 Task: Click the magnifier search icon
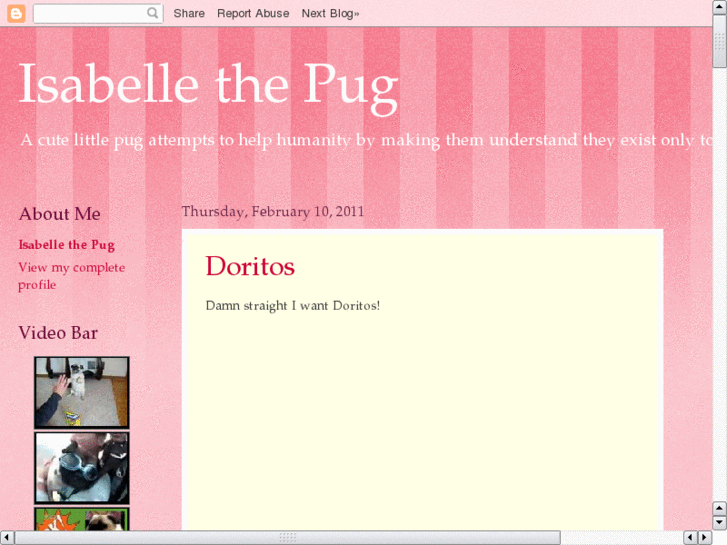[152, 13]
